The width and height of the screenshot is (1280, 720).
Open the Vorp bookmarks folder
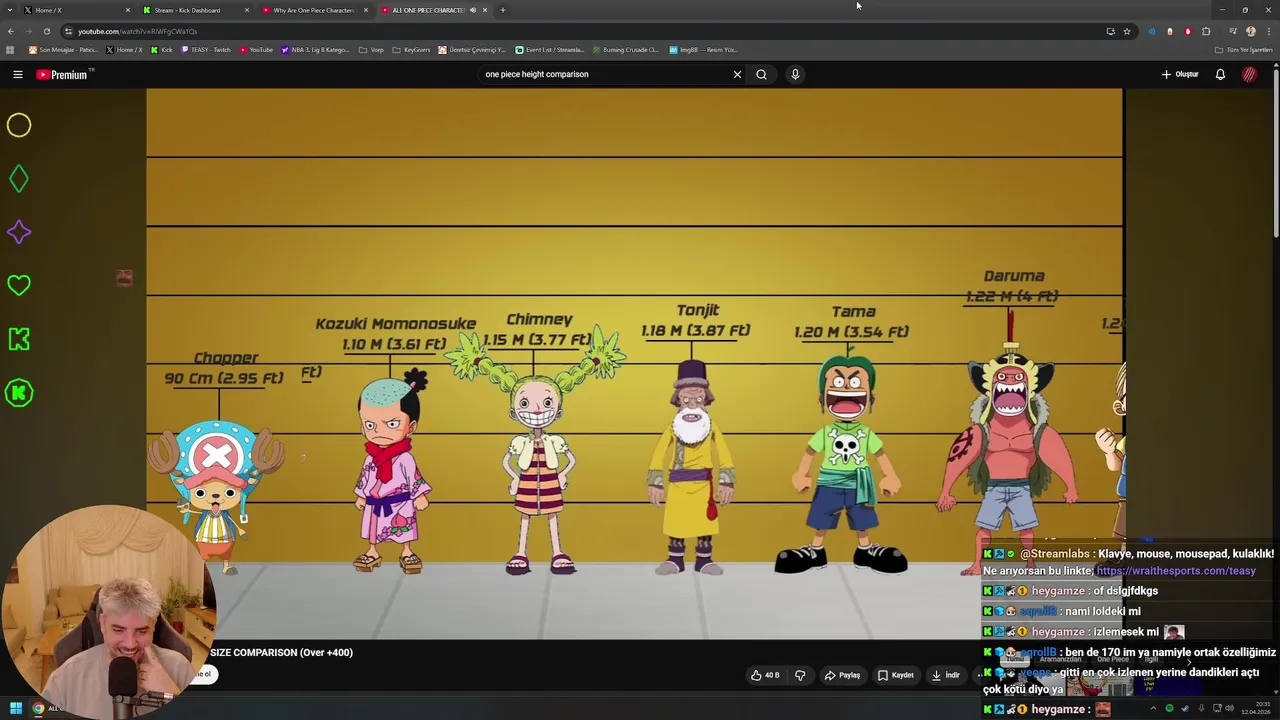click(x=371, y=49)
